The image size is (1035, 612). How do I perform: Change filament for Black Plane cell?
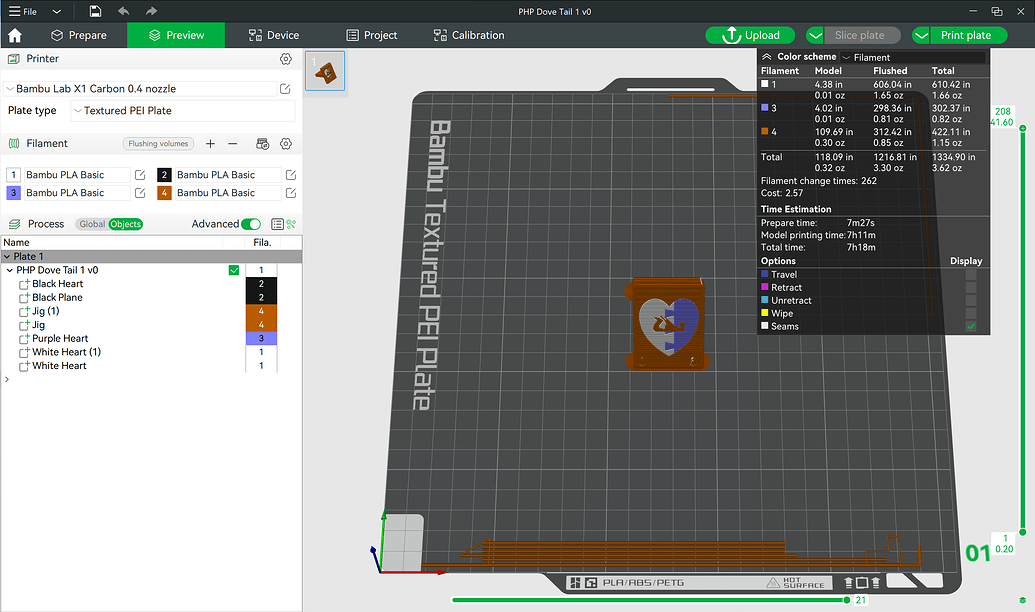click(x=261, y=297)
